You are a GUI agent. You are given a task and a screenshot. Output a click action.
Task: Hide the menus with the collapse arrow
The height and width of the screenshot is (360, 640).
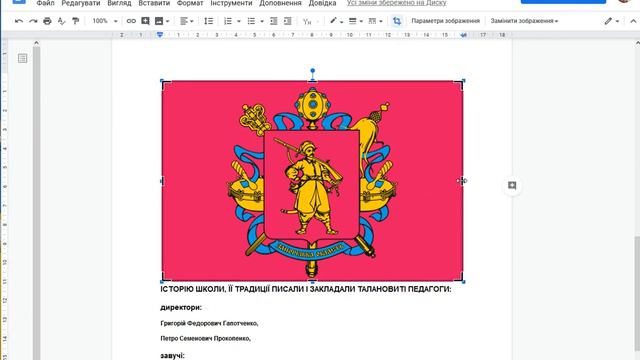pos(633,21)
